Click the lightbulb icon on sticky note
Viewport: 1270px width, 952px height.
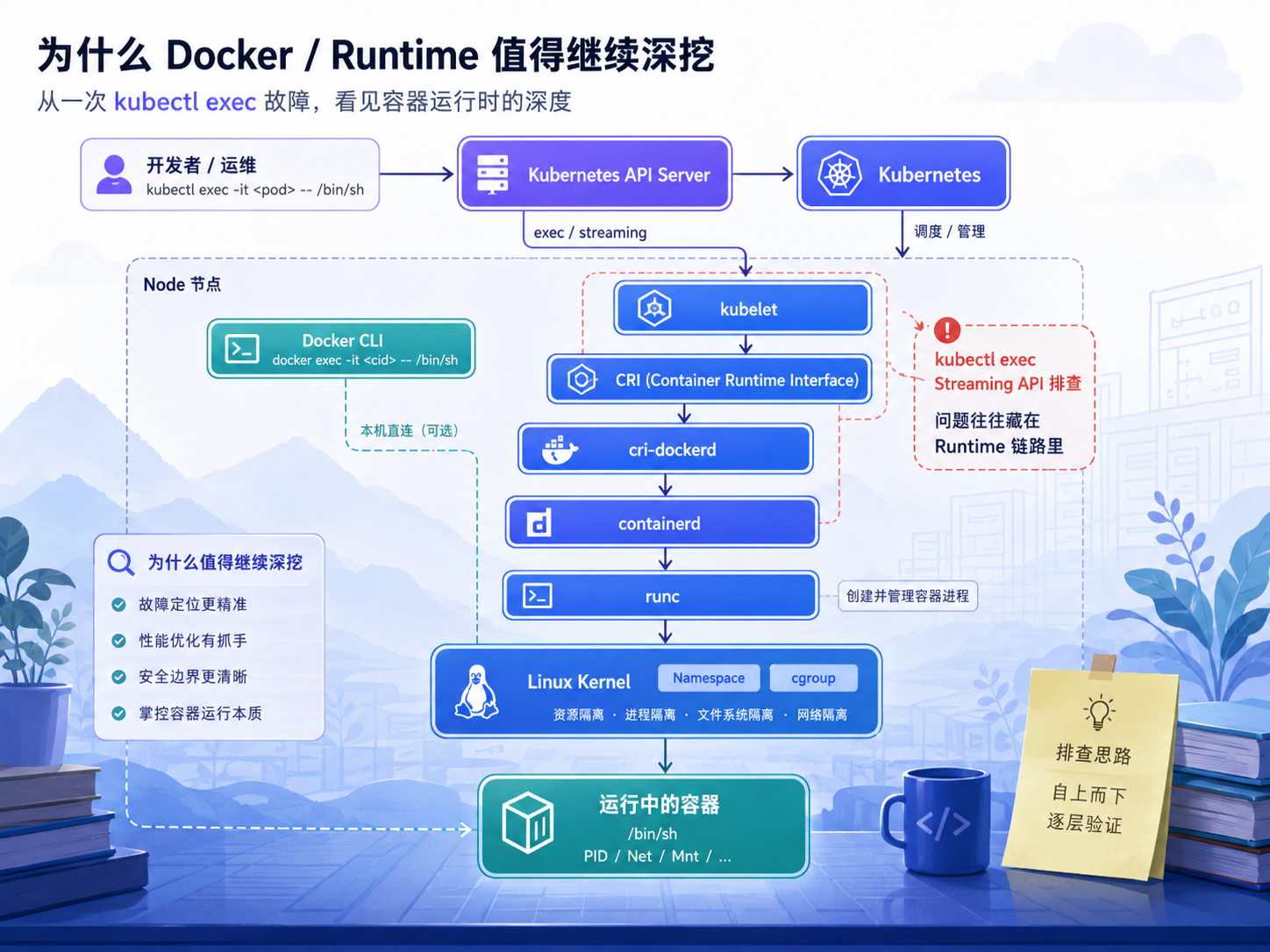[x=1099, y=712]
